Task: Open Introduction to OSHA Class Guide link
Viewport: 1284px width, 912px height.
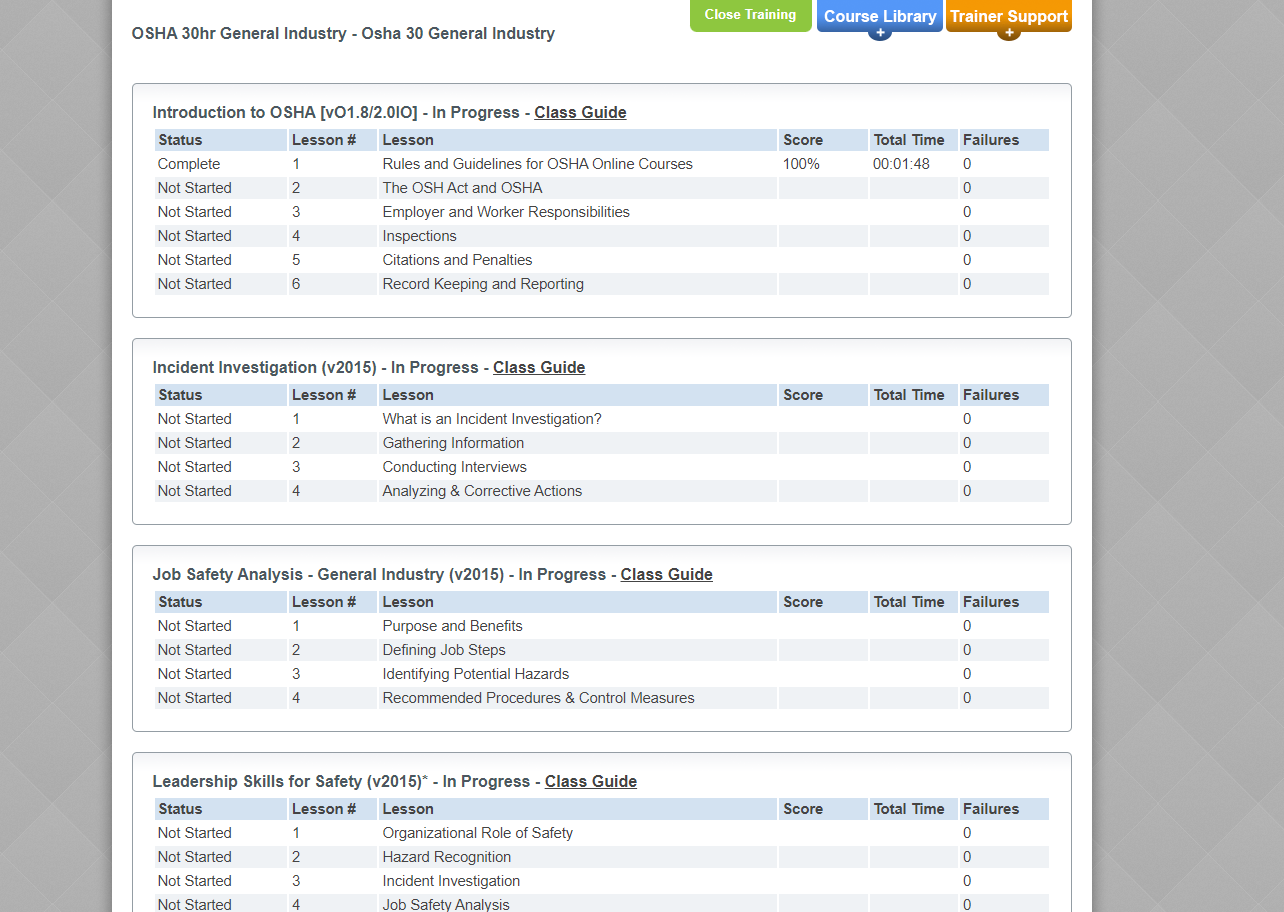Action: 580,112
